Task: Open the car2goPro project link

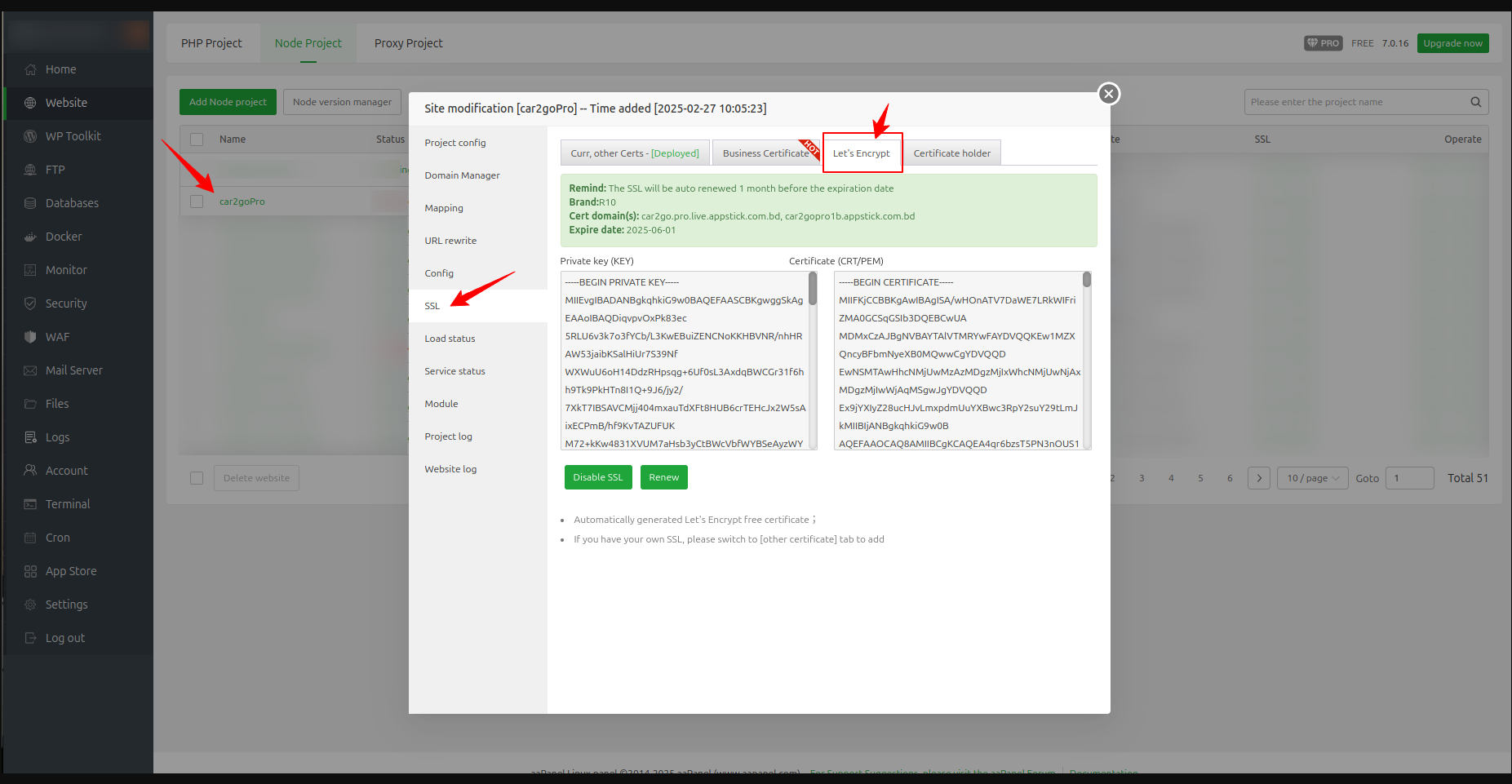Action: (x=242, y=202)
